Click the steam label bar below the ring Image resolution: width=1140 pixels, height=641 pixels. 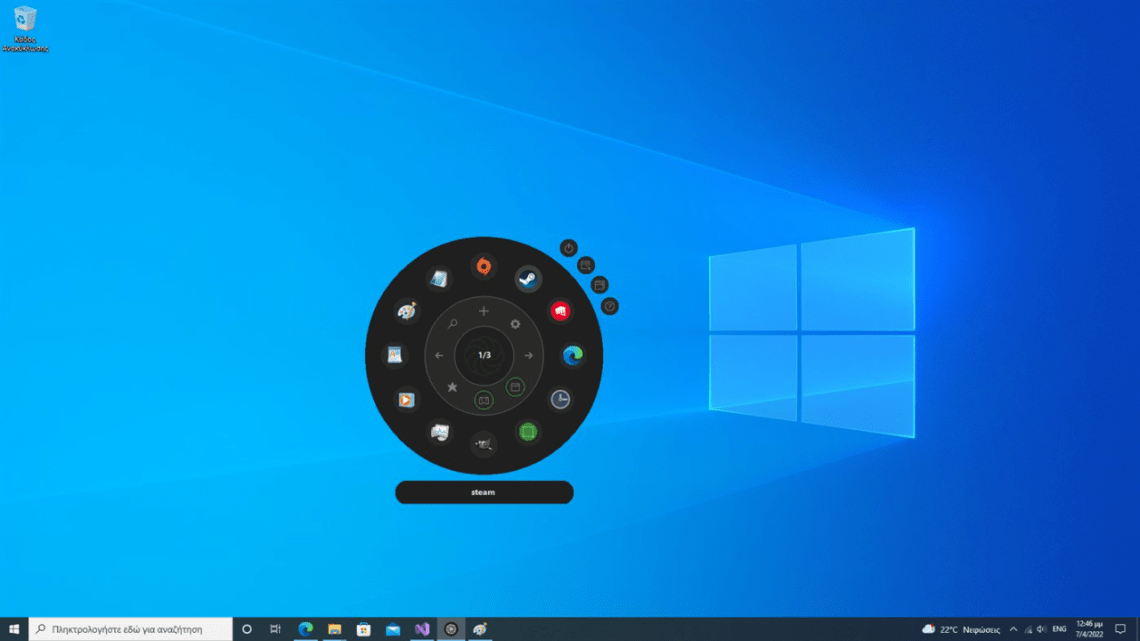(483, 492)
